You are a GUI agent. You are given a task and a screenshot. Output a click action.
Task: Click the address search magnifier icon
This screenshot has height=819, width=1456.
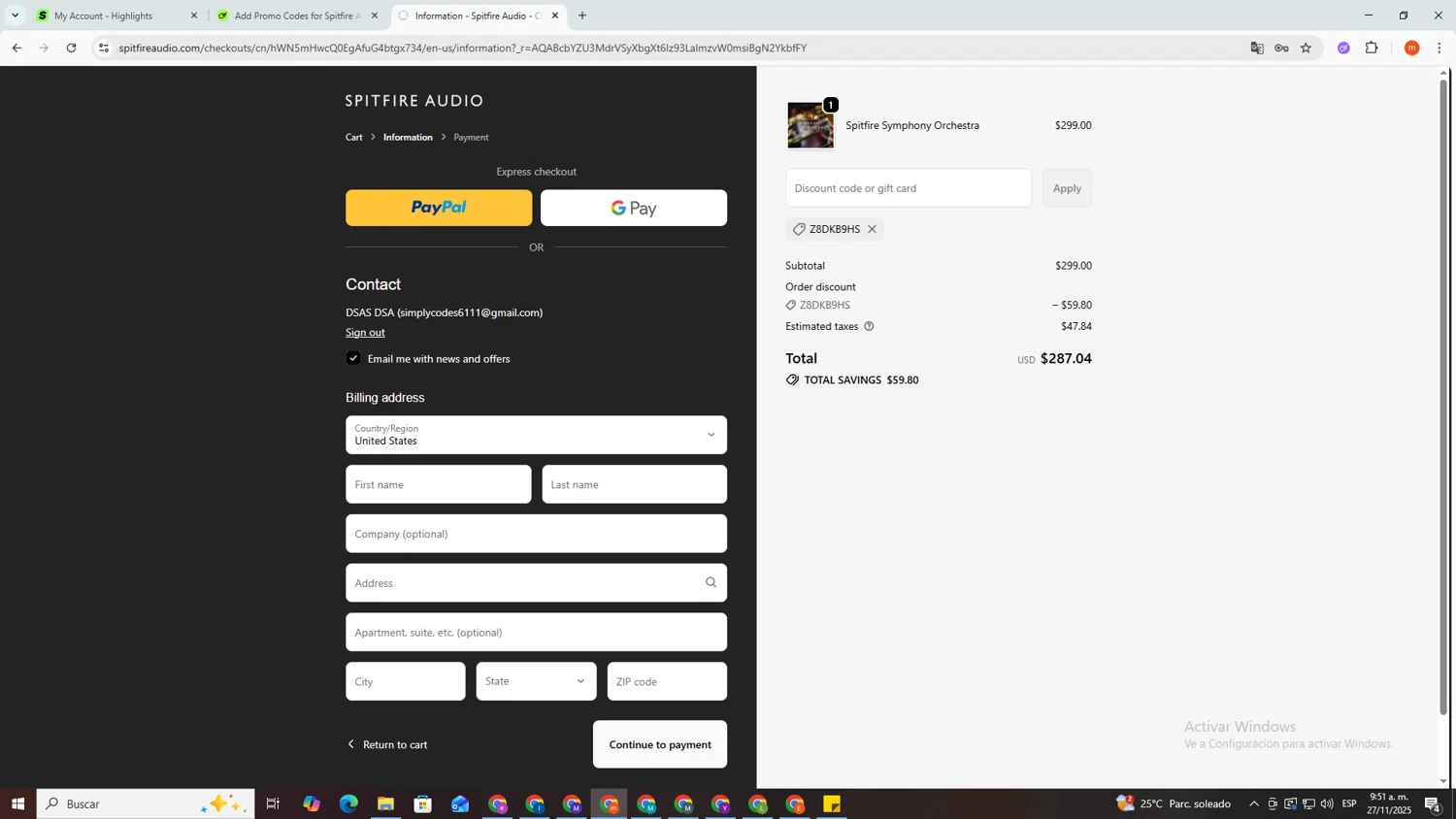pos(711,582)
